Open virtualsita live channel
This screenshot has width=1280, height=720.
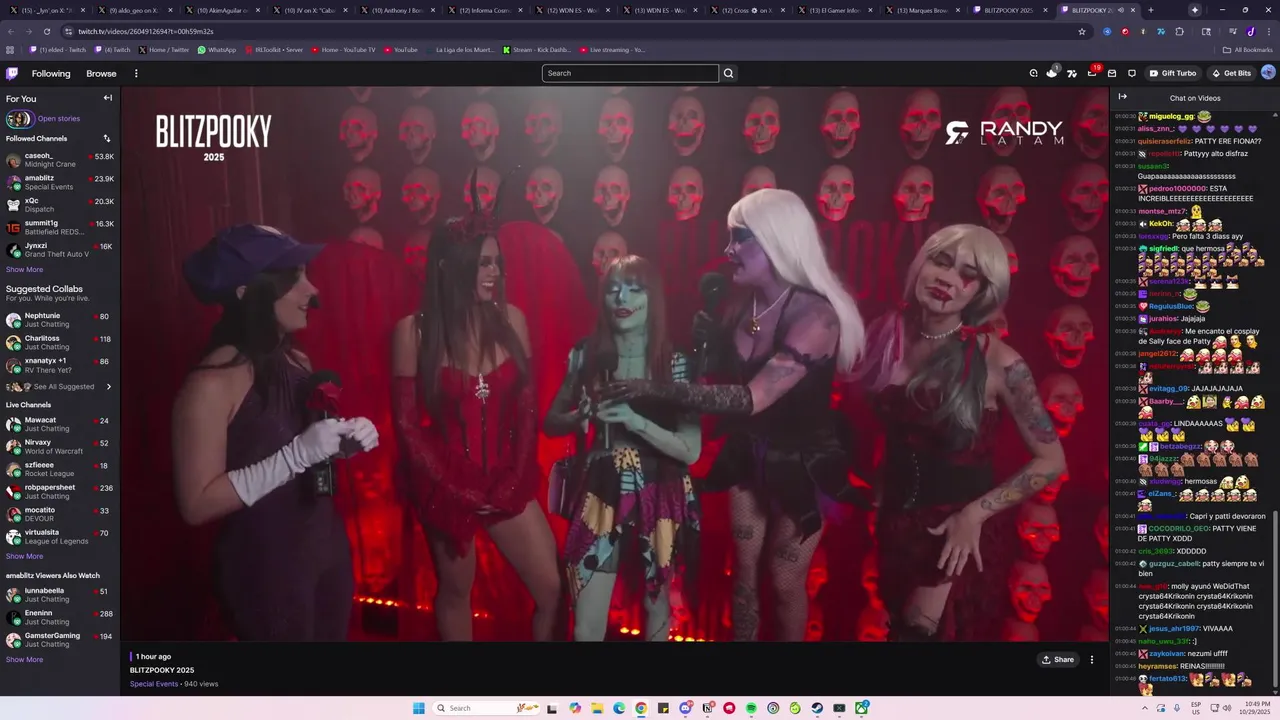(x=60, y=537)
